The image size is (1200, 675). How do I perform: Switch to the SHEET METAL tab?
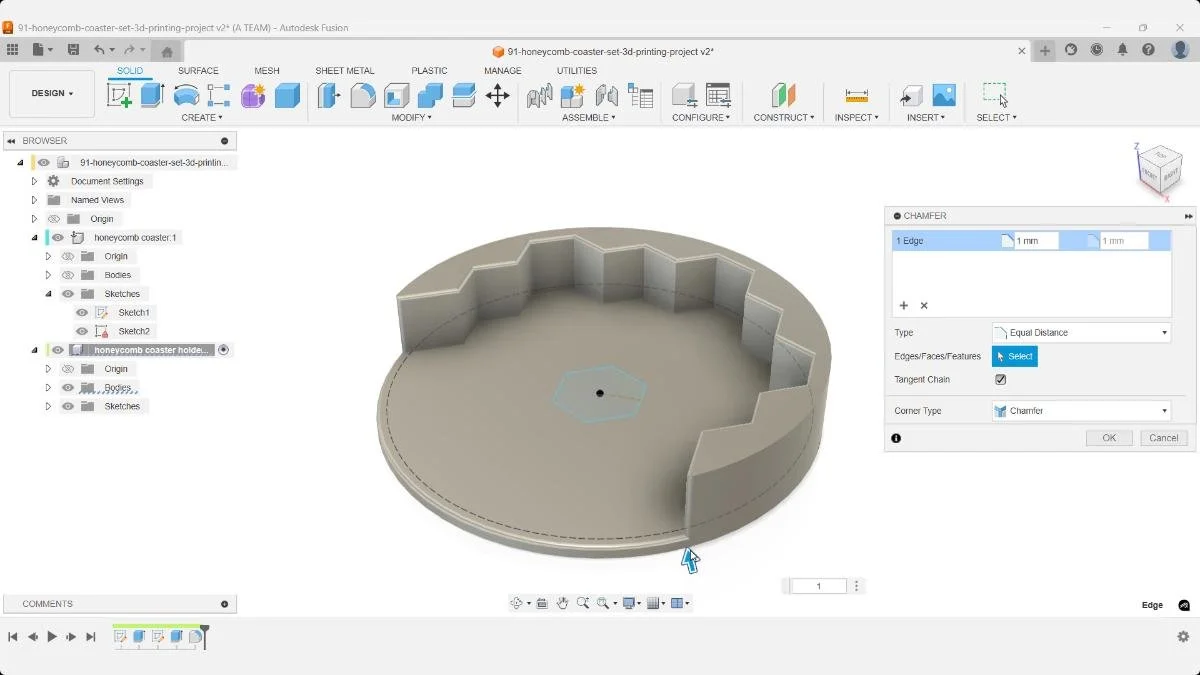(345, 71)
